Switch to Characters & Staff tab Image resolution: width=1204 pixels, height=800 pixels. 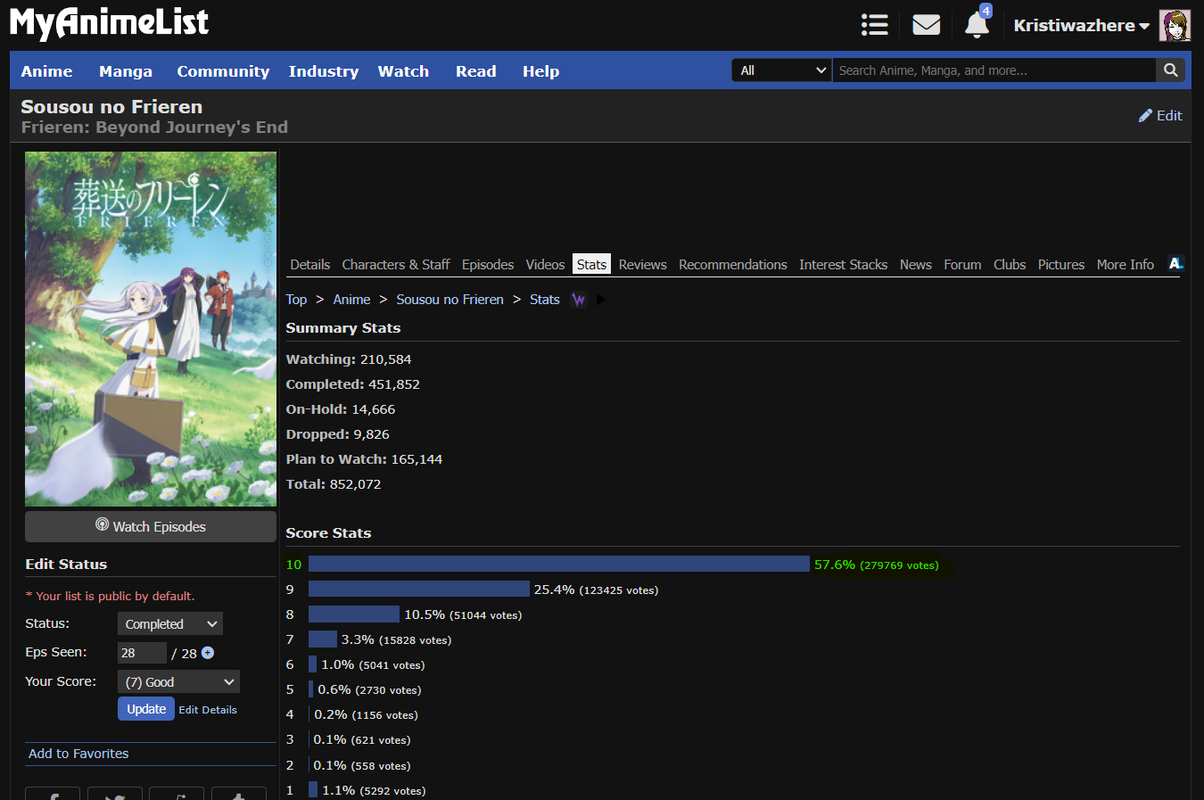396,264
